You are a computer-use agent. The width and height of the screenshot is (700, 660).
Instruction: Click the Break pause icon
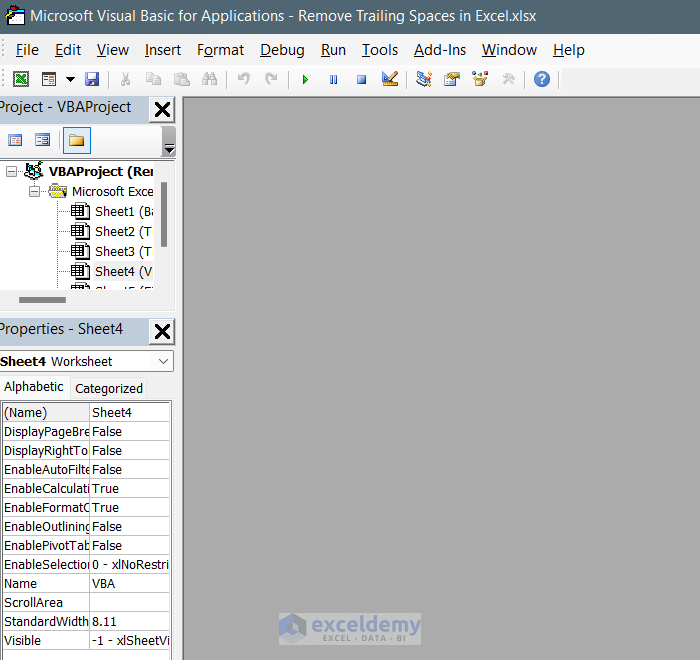(333, 79)
